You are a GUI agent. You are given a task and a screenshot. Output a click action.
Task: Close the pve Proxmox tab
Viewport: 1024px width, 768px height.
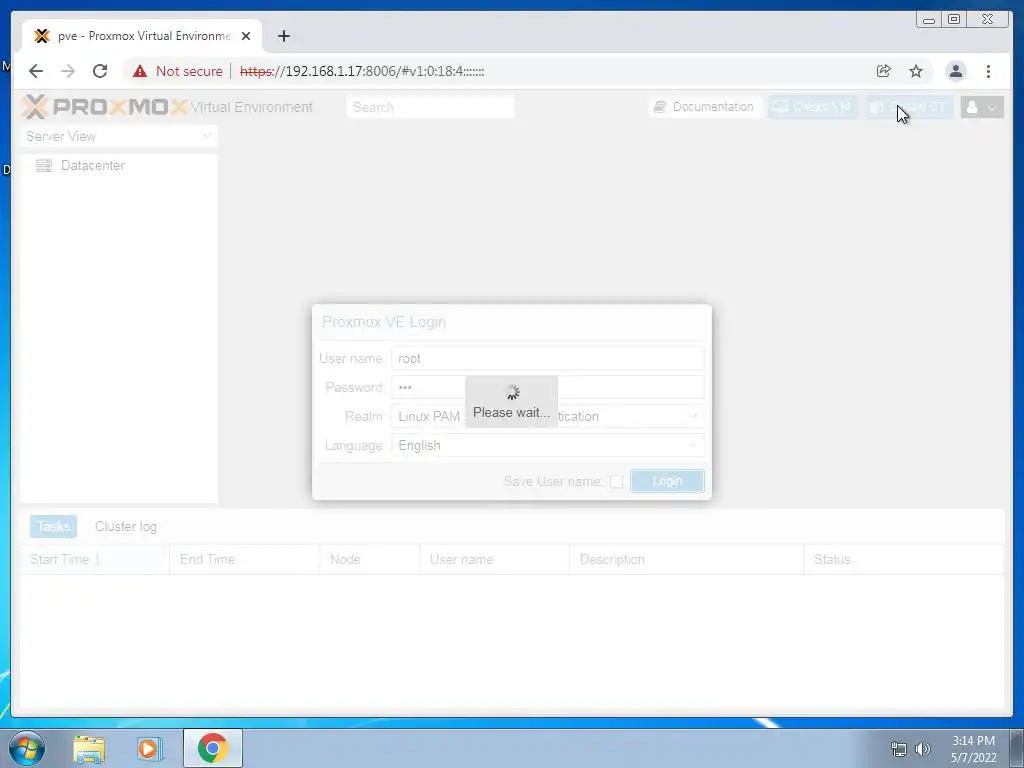246,36
